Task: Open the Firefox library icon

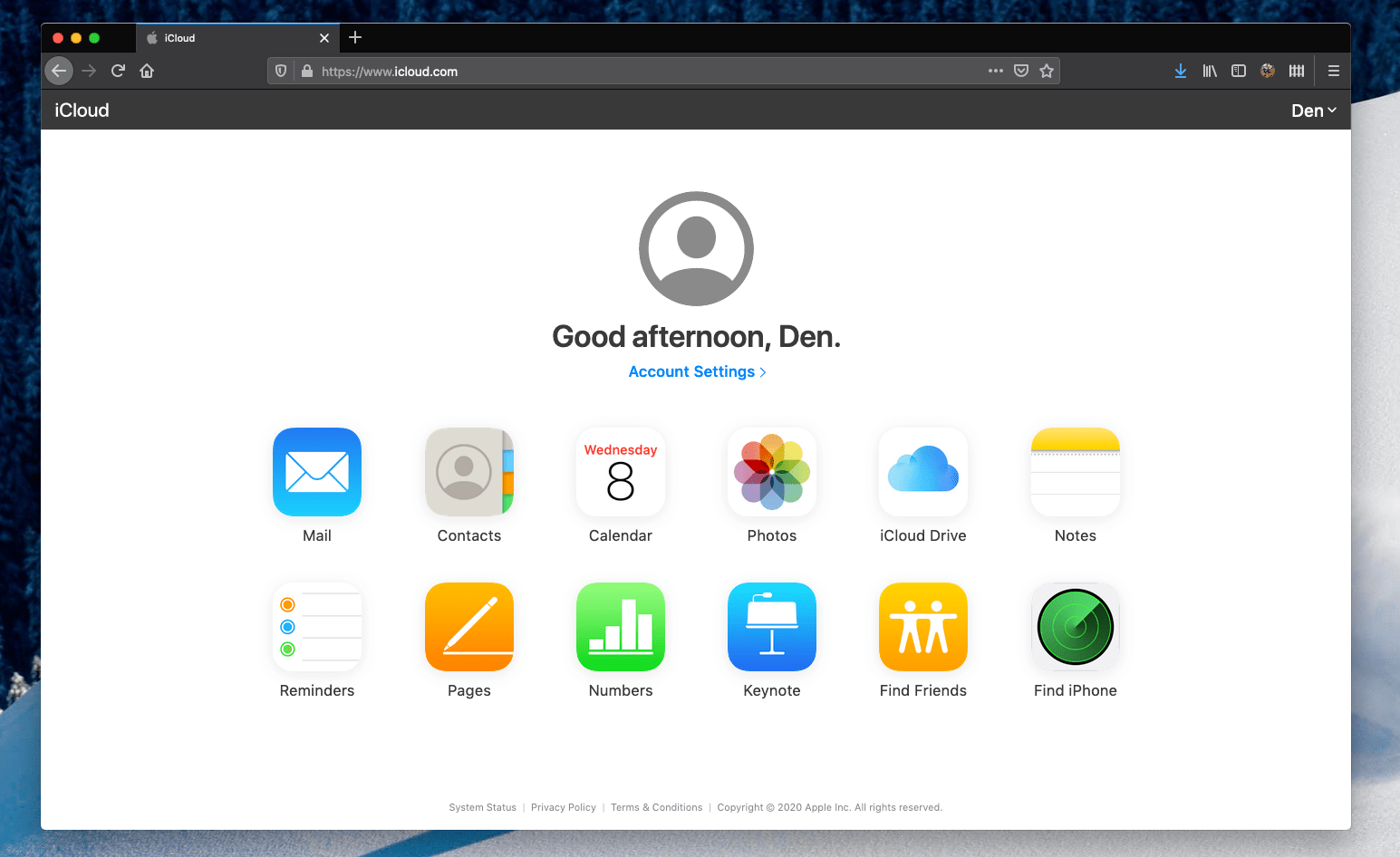Action: coord(1210,71)
